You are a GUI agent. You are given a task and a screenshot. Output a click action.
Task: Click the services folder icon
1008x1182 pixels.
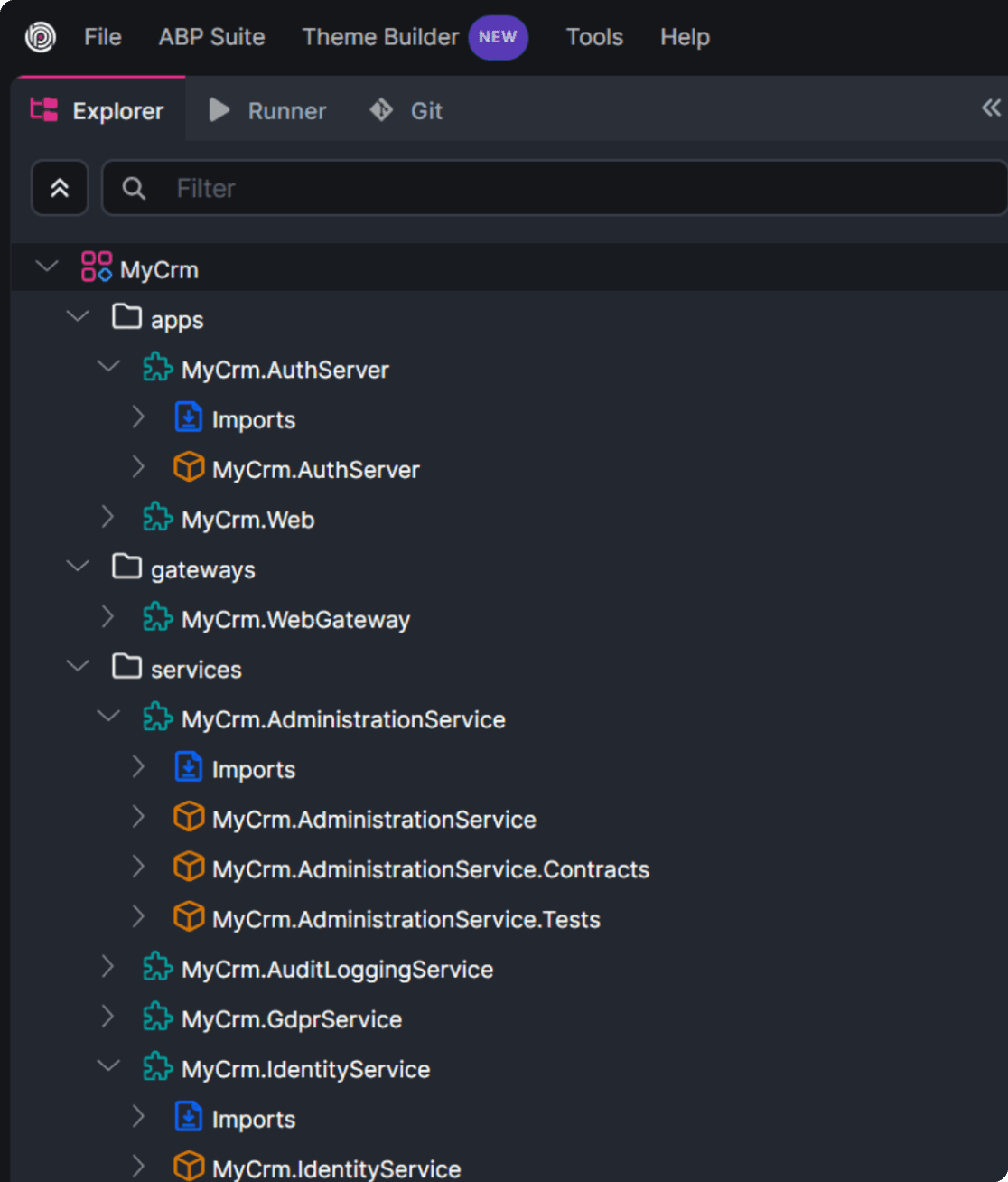click(x=126, y=666)
